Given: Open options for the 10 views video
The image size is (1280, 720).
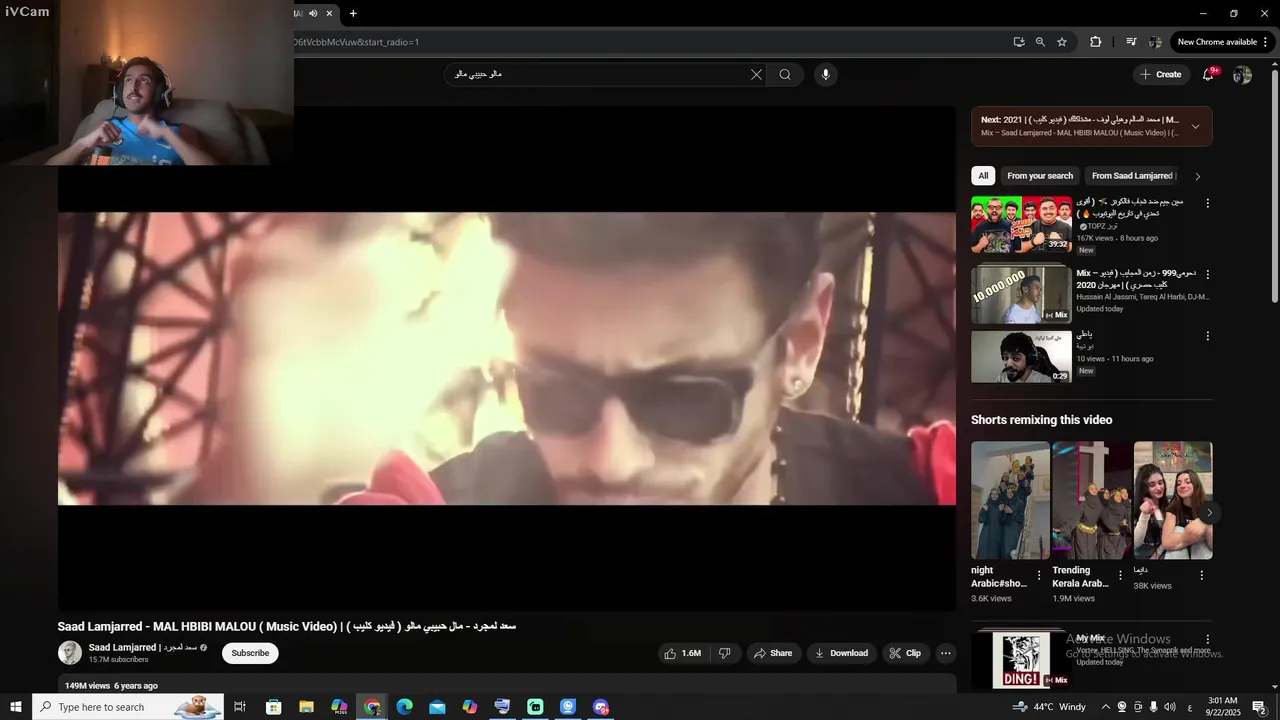Looking at the screenshot, I should click(1207, 336).
